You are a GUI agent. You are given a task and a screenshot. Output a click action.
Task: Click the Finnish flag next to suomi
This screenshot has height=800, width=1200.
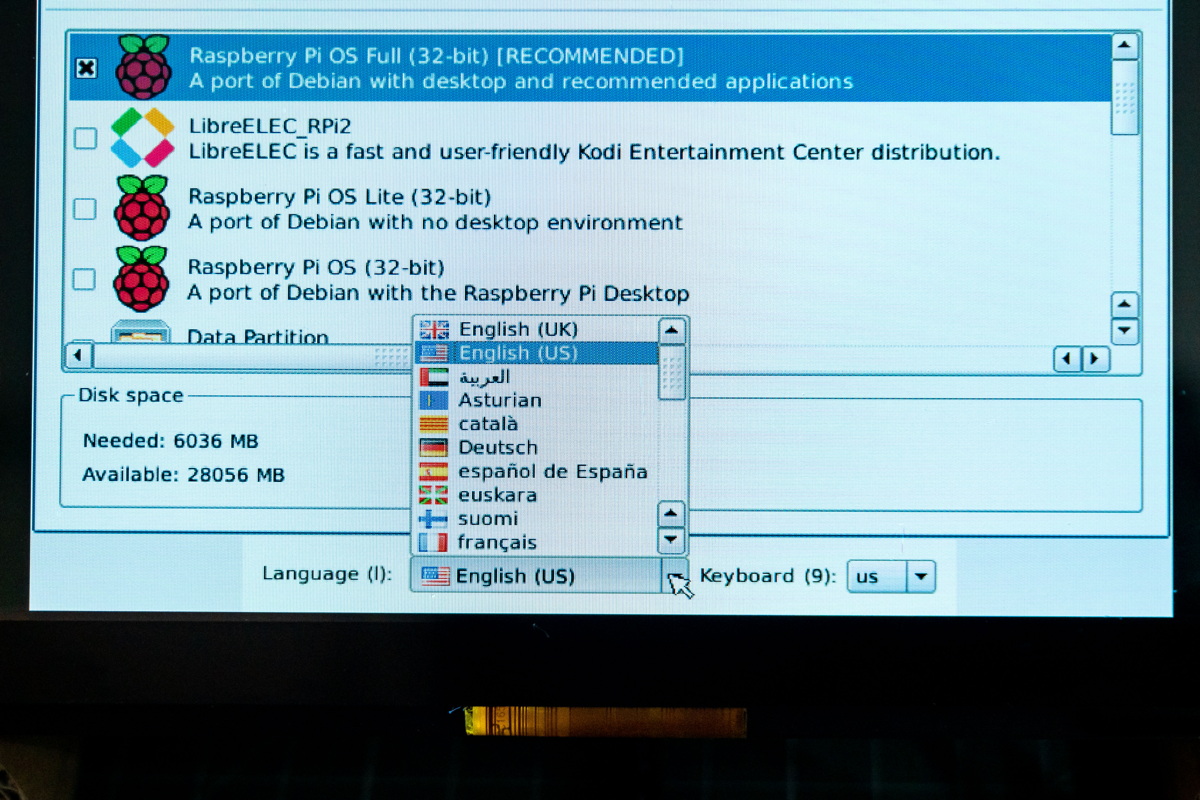click(432, 519)
